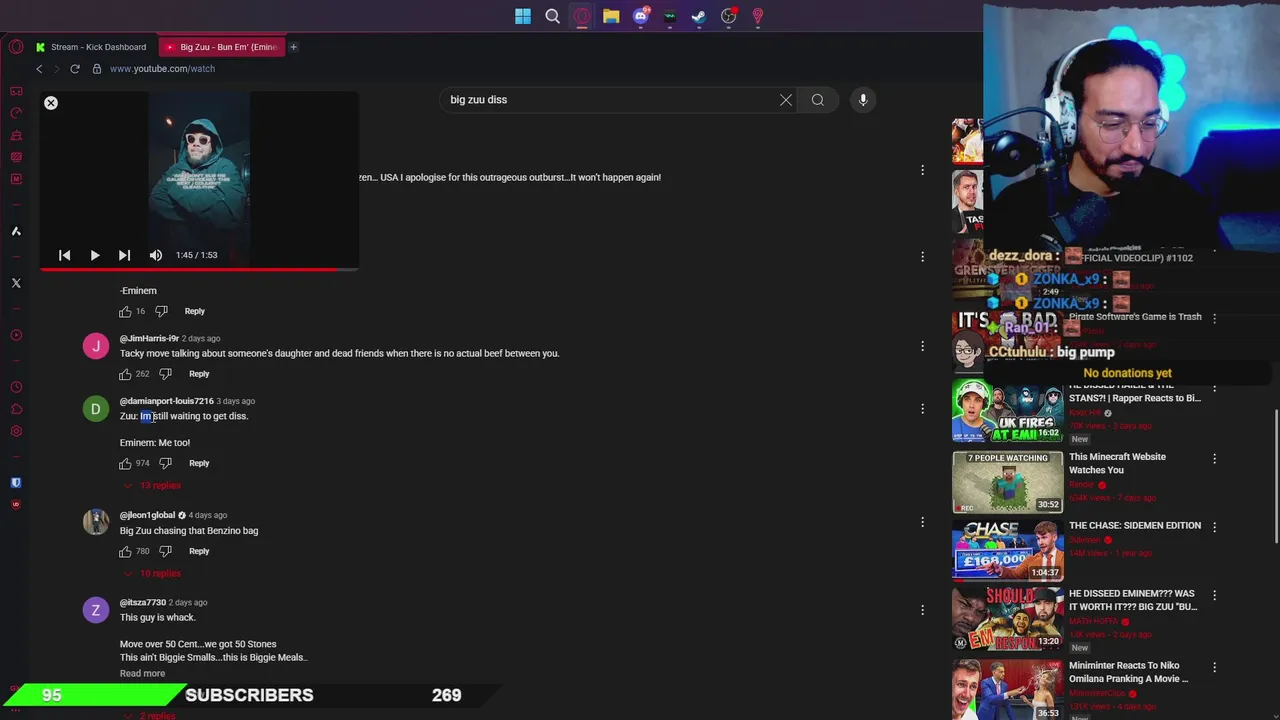
Task: Like damianport-louis7216's comment
Action: (x=125, y=463)
